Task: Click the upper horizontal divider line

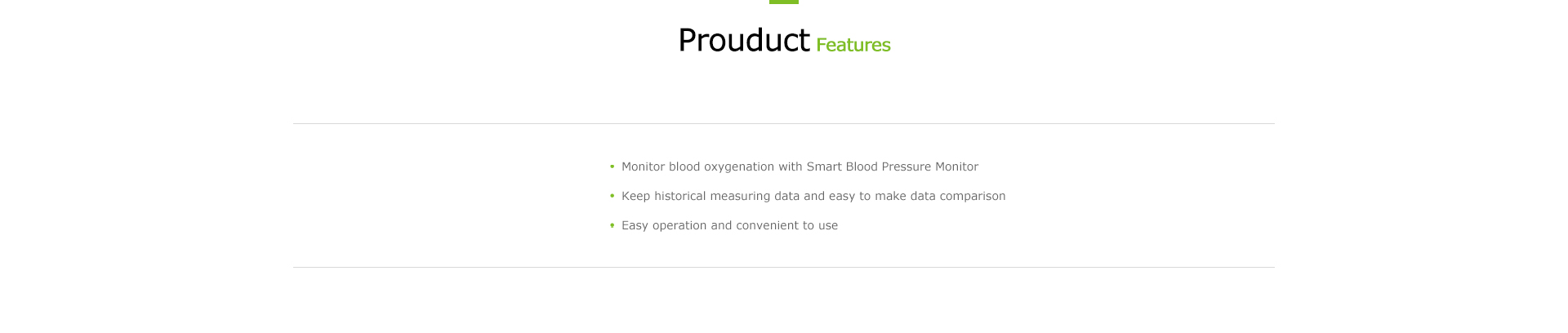Action: [x=784, y=124]
